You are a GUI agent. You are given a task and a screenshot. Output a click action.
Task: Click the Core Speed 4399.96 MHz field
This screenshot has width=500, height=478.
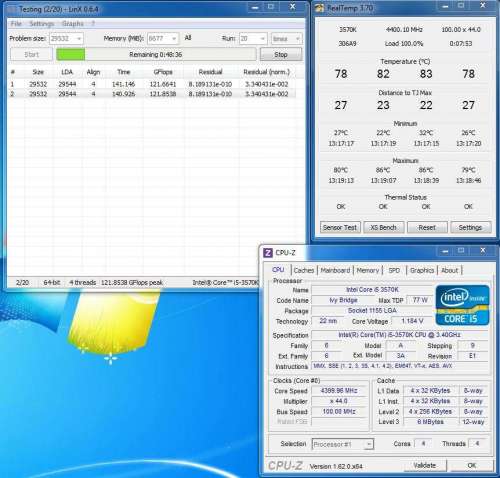point(339,391)
